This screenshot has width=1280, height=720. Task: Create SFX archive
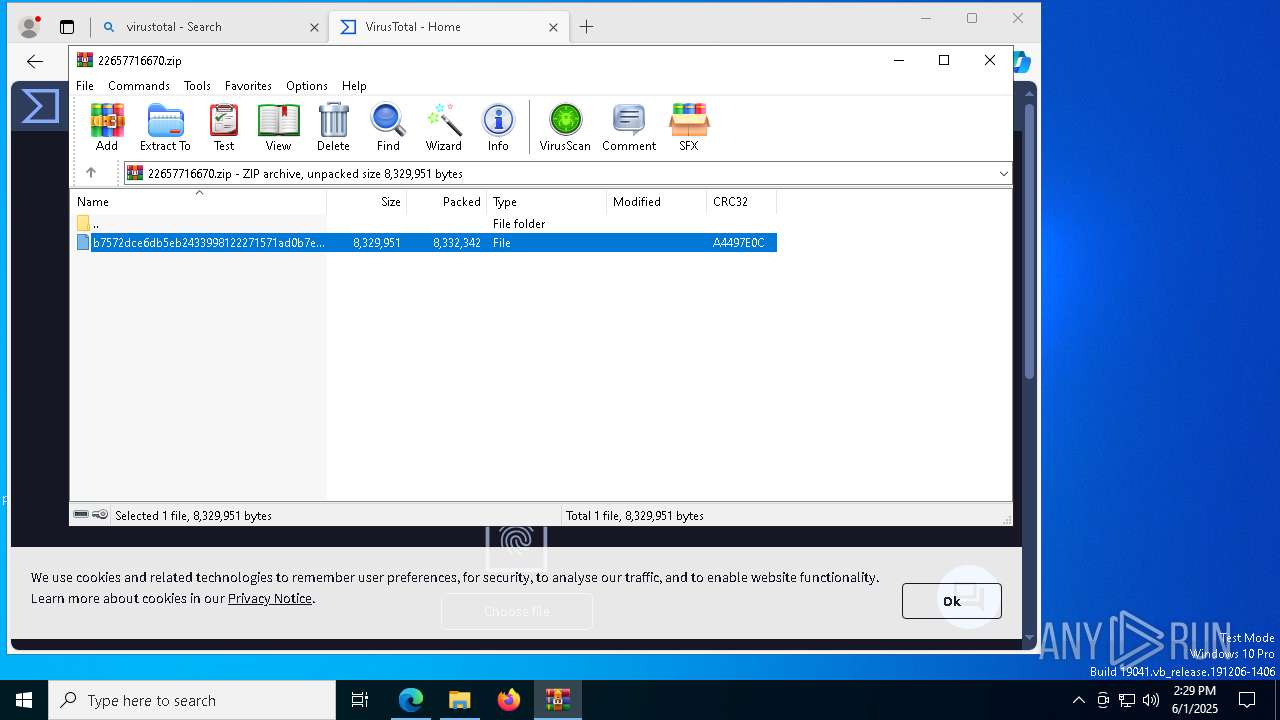(x=689, y=127)
